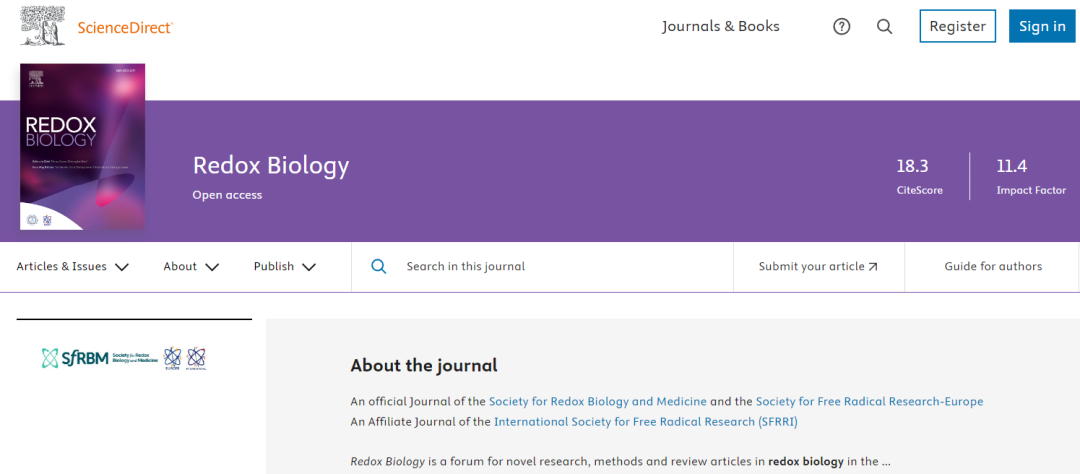Open Journals & Books menu item
Screen dimensions: 1080x474
pyautogui.click(x=720, y=27)
